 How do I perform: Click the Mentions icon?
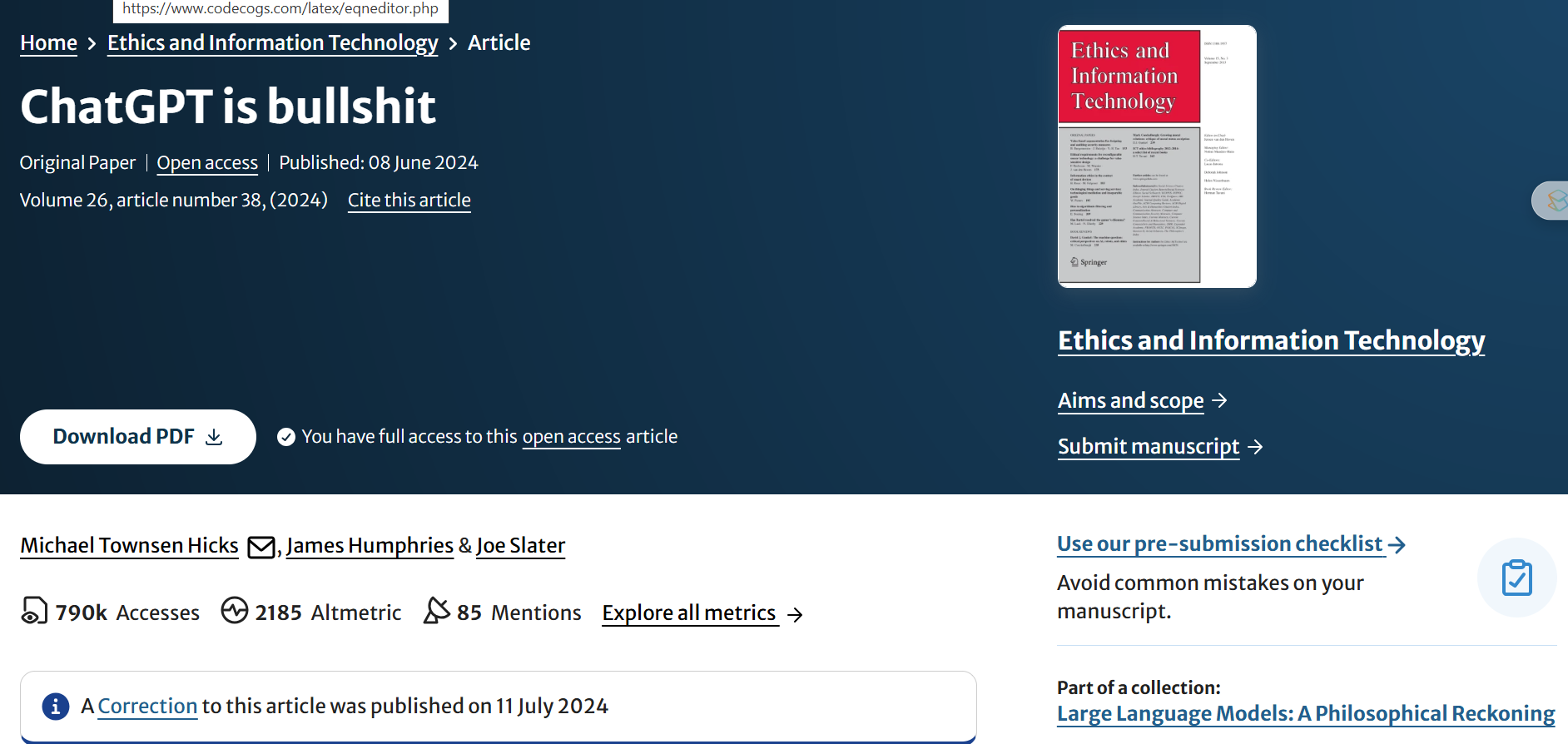click(x=436, y=611)
